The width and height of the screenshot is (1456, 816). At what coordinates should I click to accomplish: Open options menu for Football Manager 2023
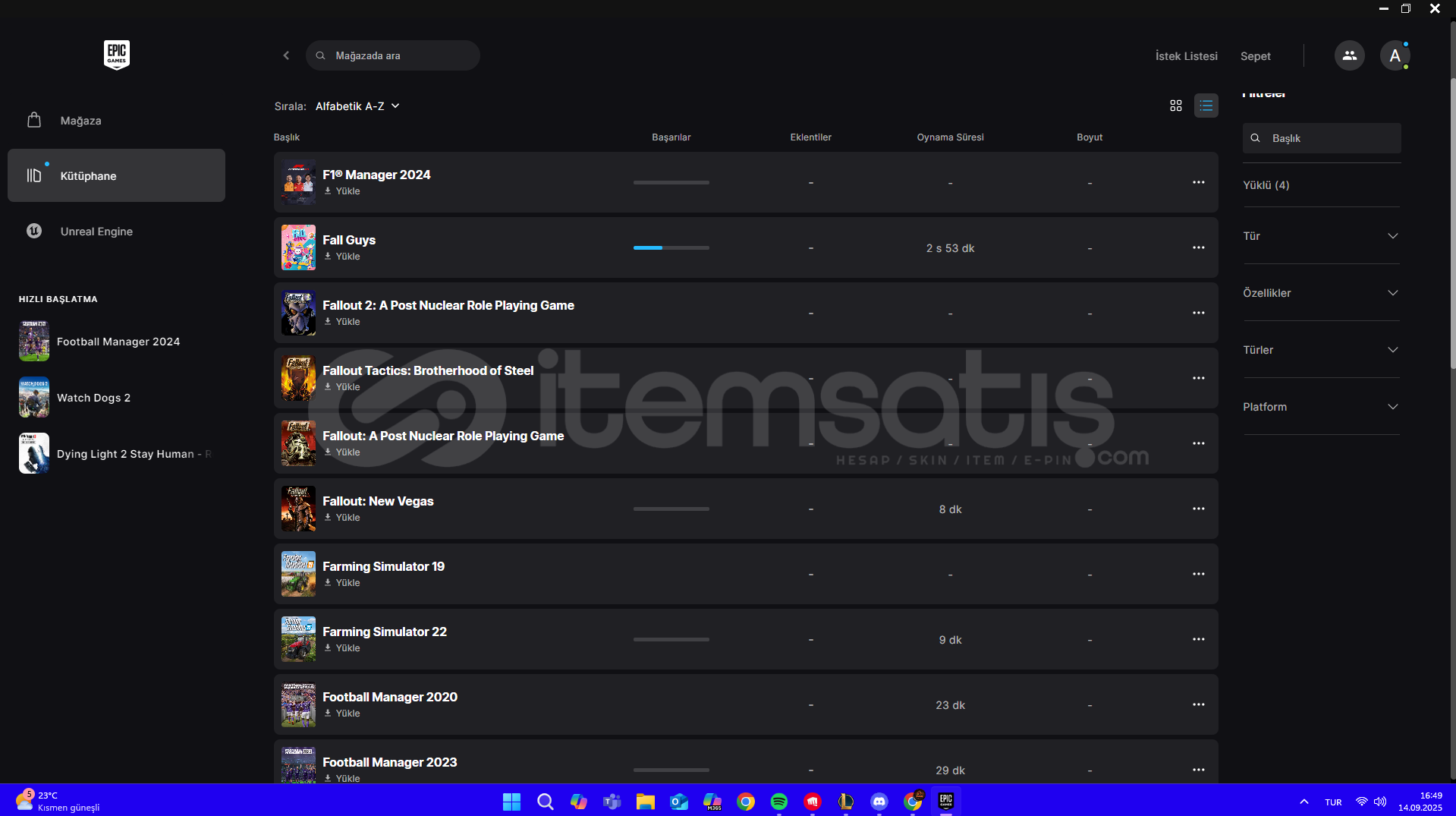pos(1198,770)
